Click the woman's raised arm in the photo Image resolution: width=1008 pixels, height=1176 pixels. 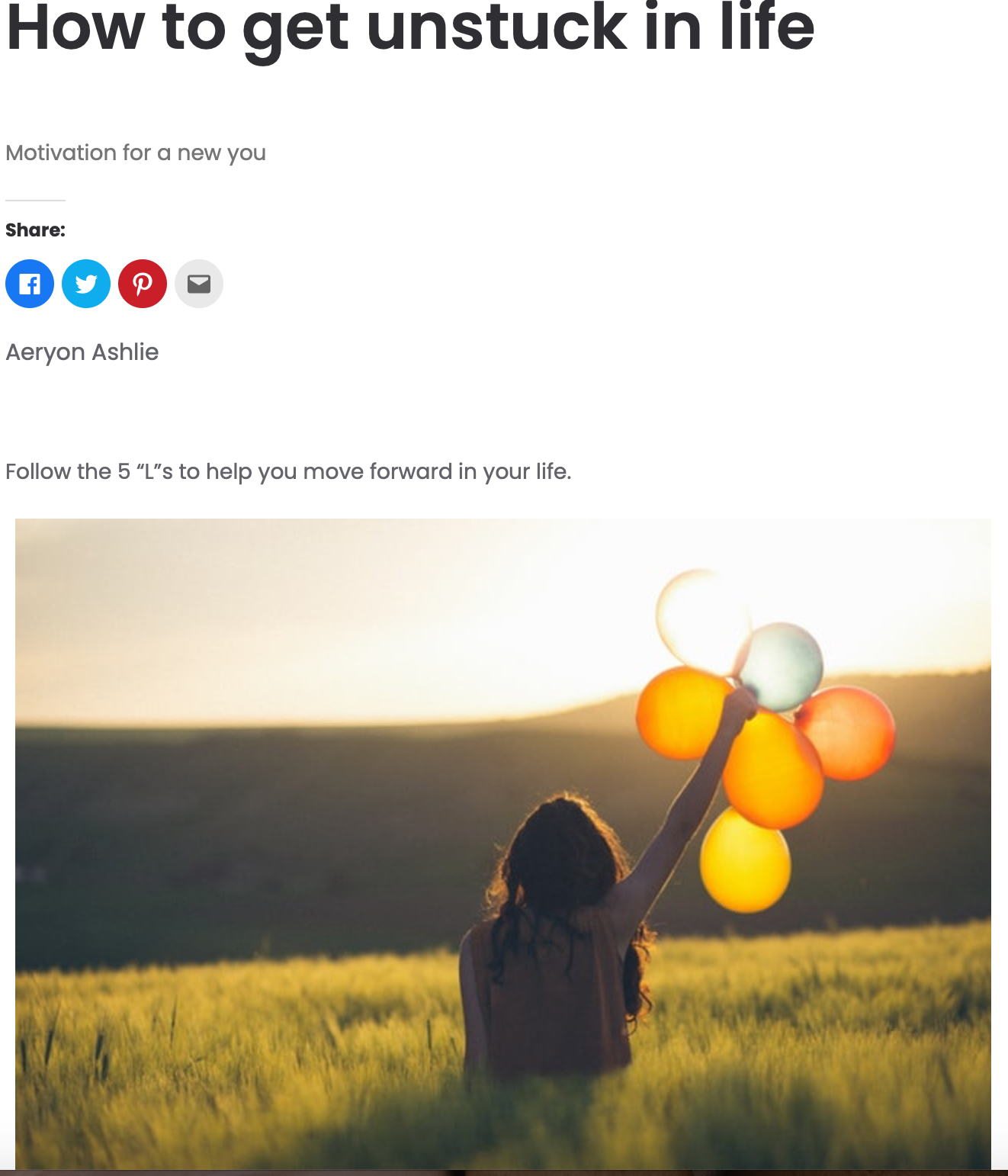point(682,801)
